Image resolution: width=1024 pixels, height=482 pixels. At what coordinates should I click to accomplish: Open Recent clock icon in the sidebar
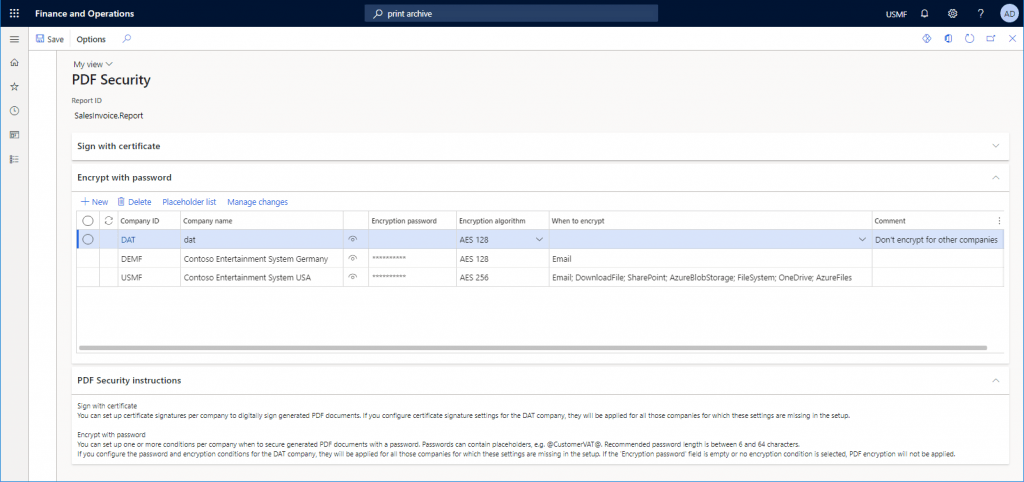[x=14, y=110]
